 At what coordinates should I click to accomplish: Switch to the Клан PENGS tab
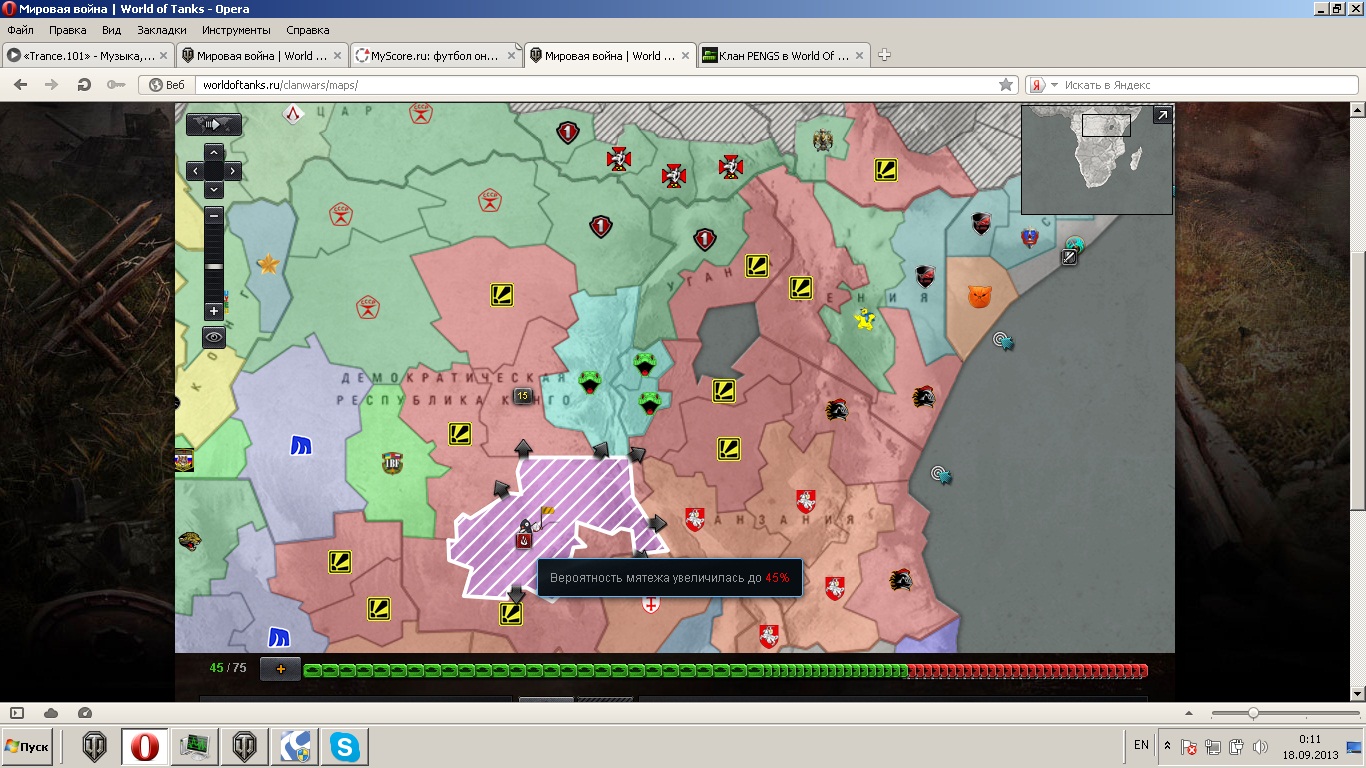[784, 56]
